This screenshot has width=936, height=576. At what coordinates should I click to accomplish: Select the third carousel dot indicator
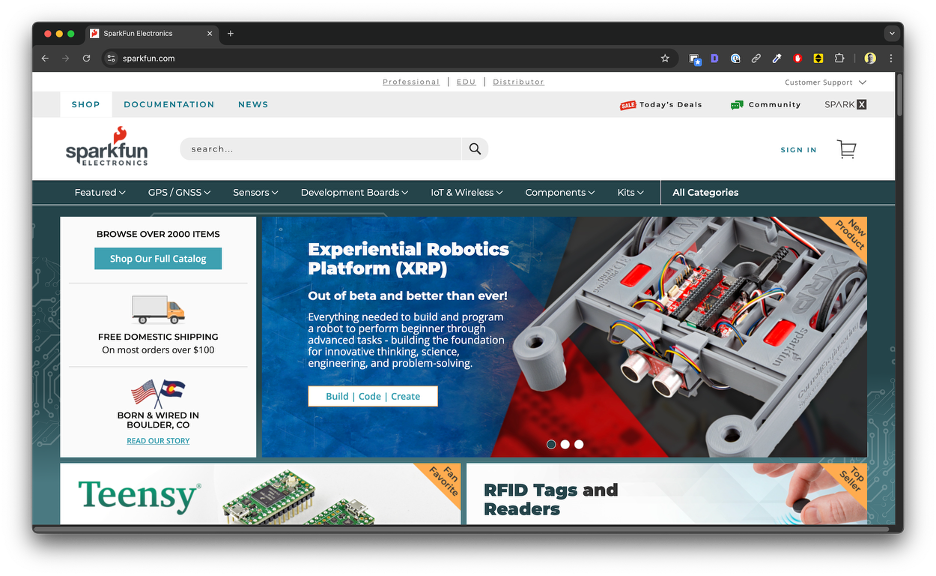579,444
